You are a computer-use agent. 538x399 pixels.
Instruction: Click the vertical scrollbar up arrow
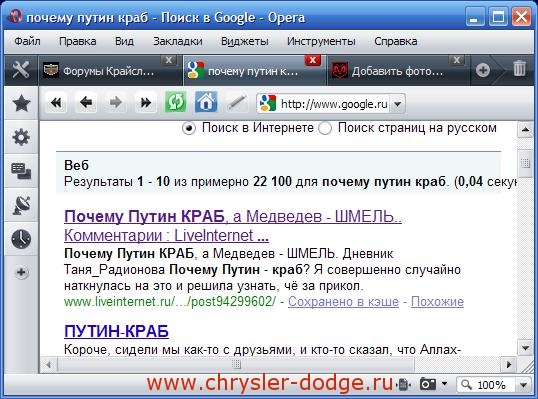[x=525, y=130]
